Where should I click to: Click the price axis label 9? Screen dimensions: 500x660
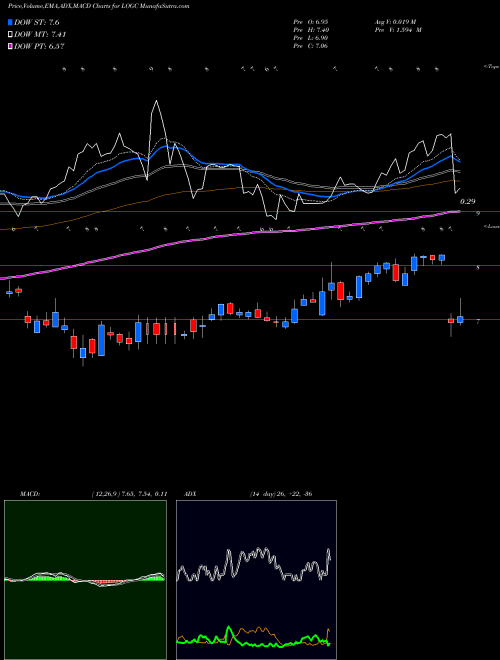pos(478,214)
